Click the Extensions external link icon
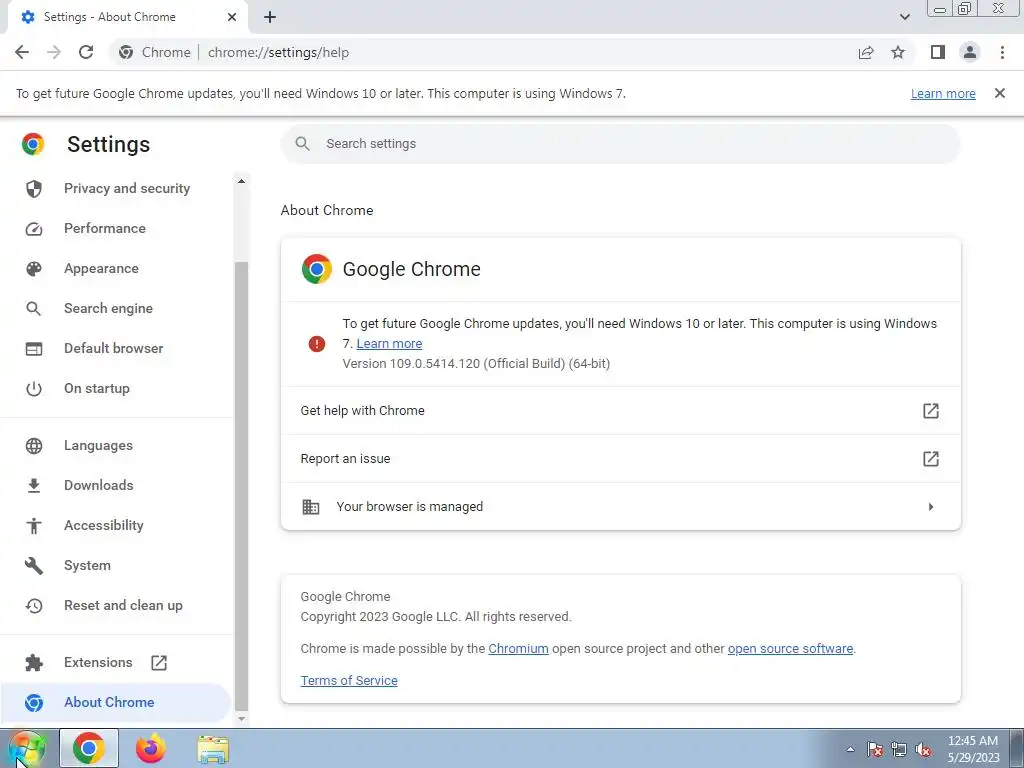1024x768 pixels. point(159,663)
